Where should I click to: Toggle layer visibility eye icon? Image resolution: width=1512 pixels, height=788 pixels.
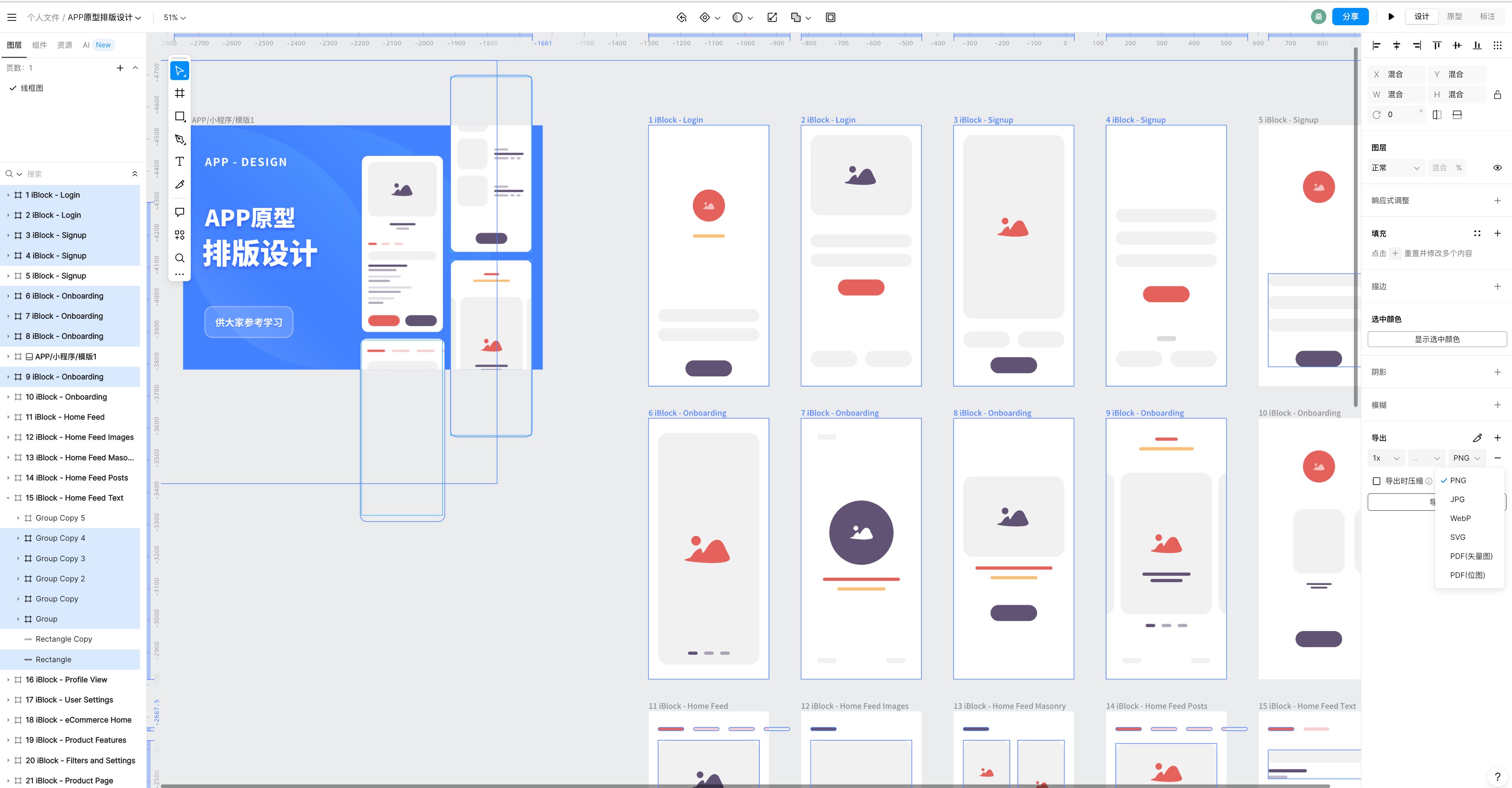1497,168
